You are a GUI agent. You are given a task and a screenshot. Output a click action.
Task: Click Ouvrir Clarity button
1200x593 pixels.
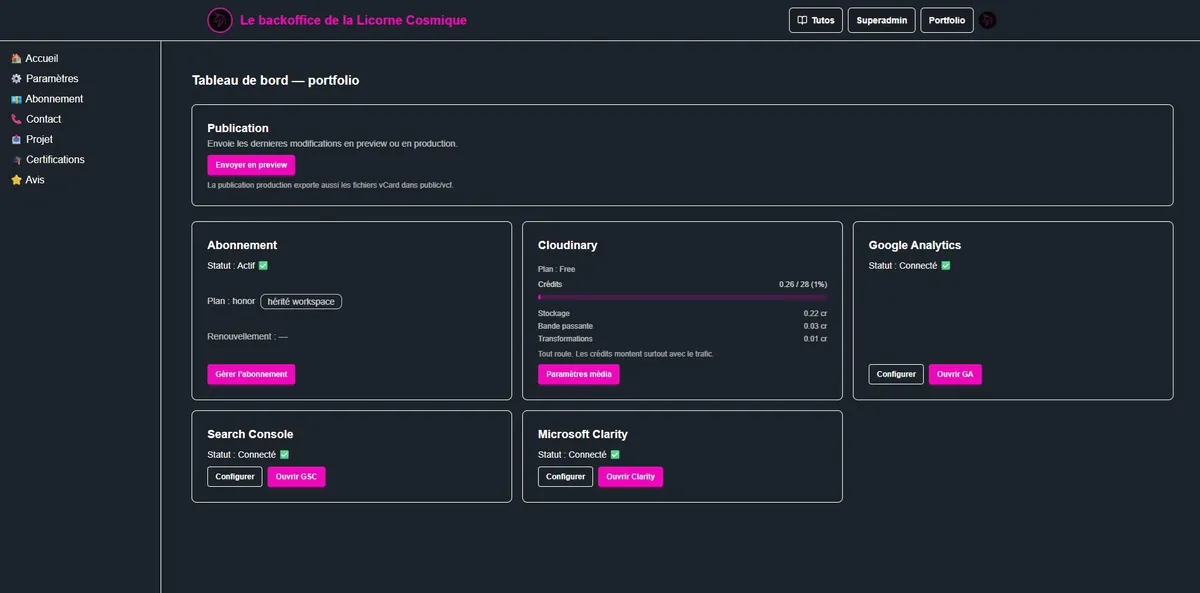tap(630, 477)
